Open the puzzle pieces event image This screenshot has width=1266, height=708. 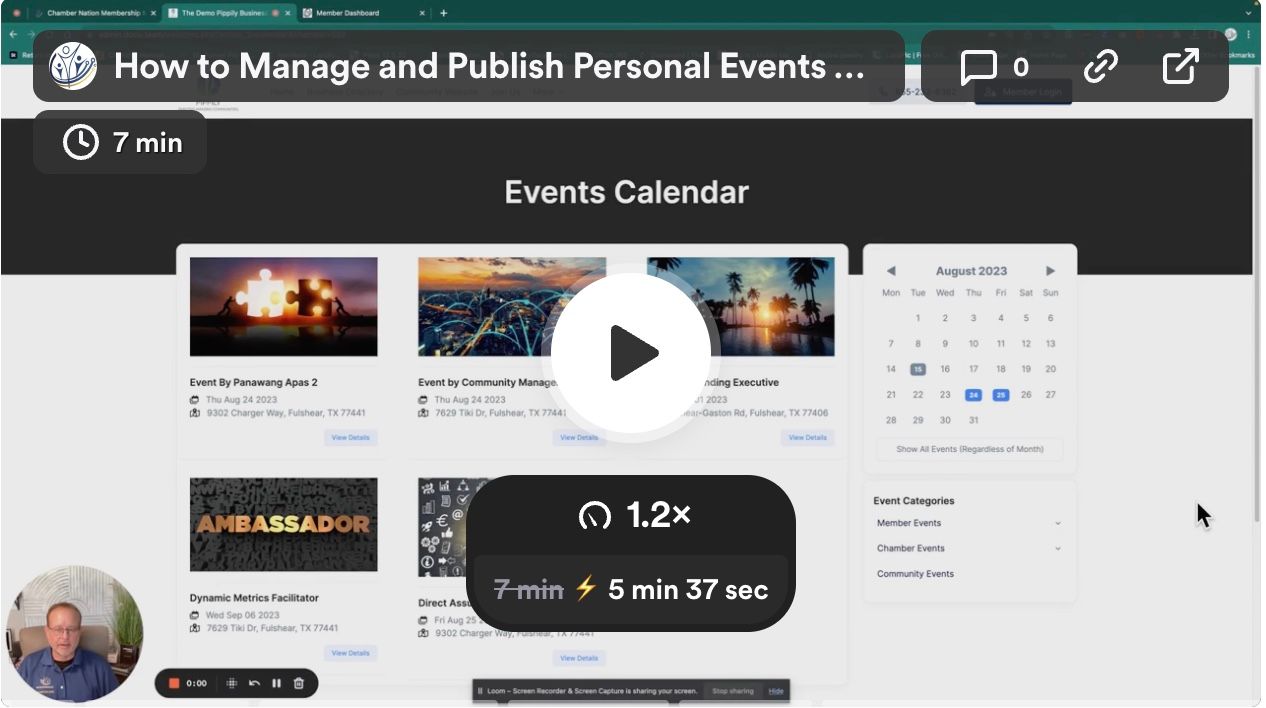coord(283,307)
